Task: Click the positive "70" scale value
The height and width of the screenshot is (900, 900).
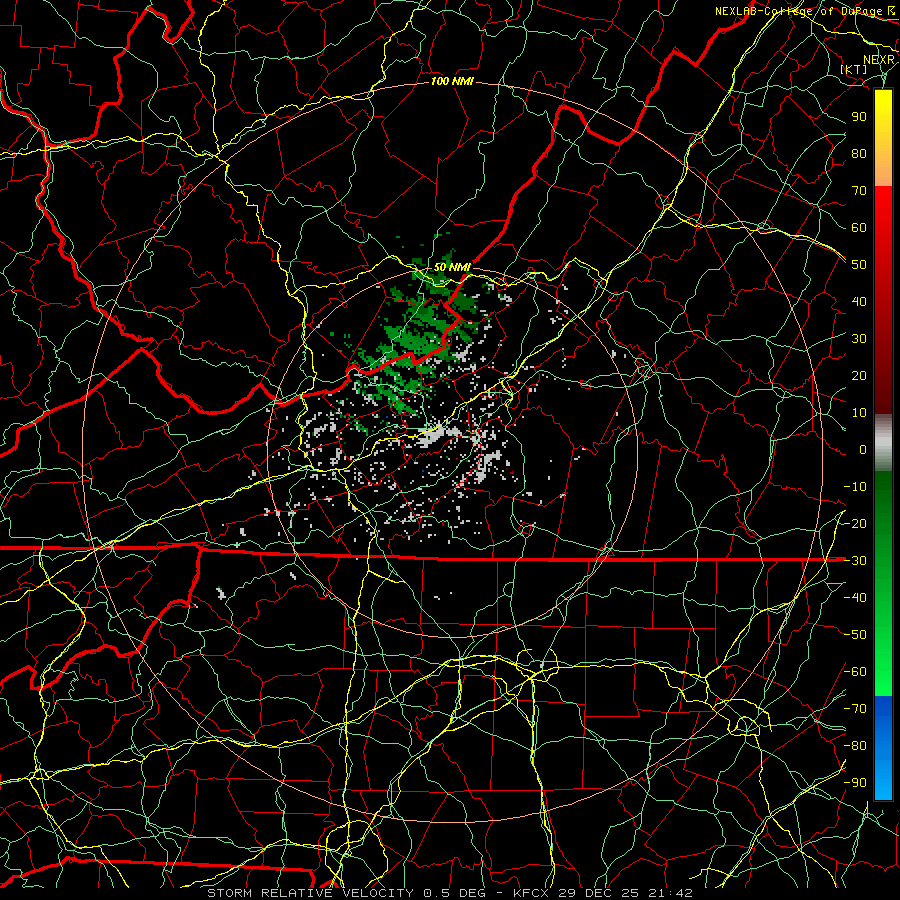Action: click(x=859, y=191)
